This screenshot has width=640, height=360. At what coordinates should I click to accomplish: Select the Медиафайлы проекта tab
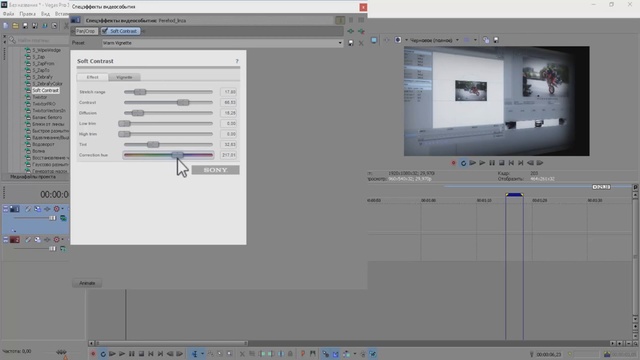tap(33, 177)
